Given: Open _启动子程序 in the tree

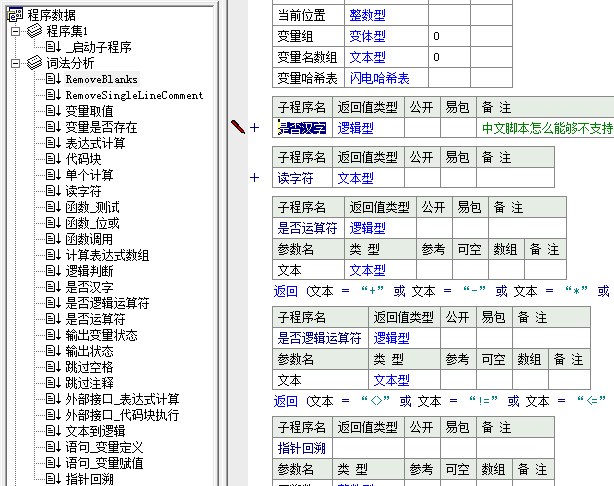Looking at the screenshot, I should 98,47.
